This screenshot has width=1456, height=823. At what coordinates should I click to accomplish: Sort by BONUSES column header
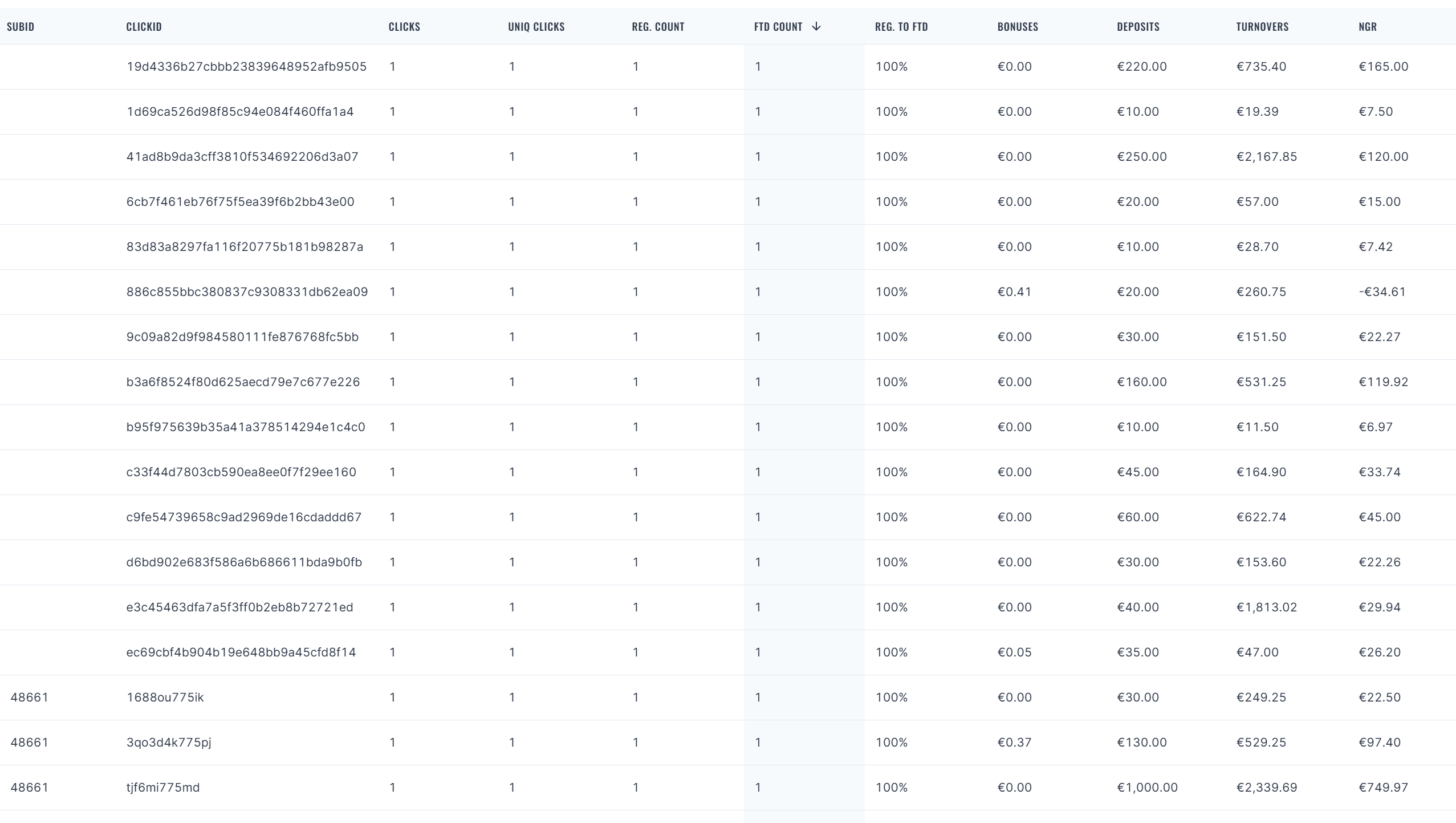[1018, 27]
